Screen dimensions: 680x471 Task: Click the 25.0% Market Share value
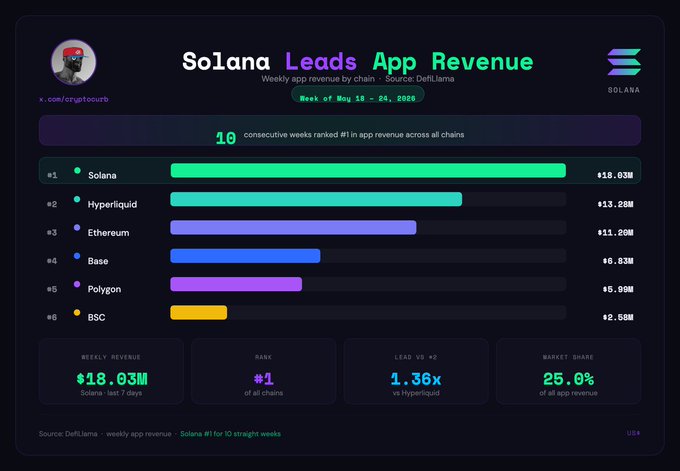tap(569, 379)
